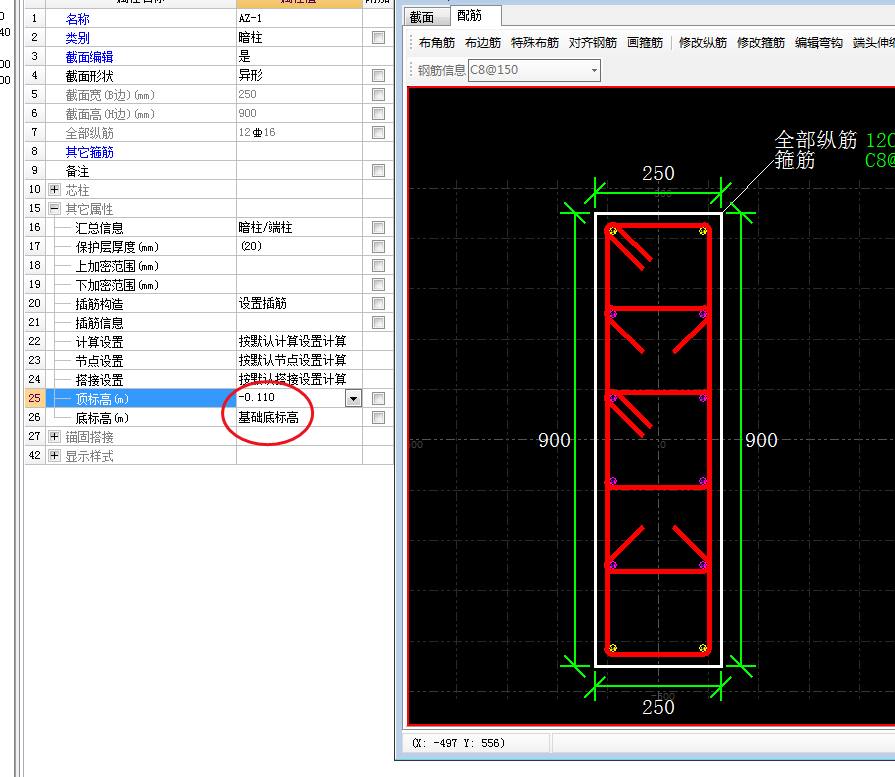Select row number 25 header

pyautogui.click(x=34, y=398)
